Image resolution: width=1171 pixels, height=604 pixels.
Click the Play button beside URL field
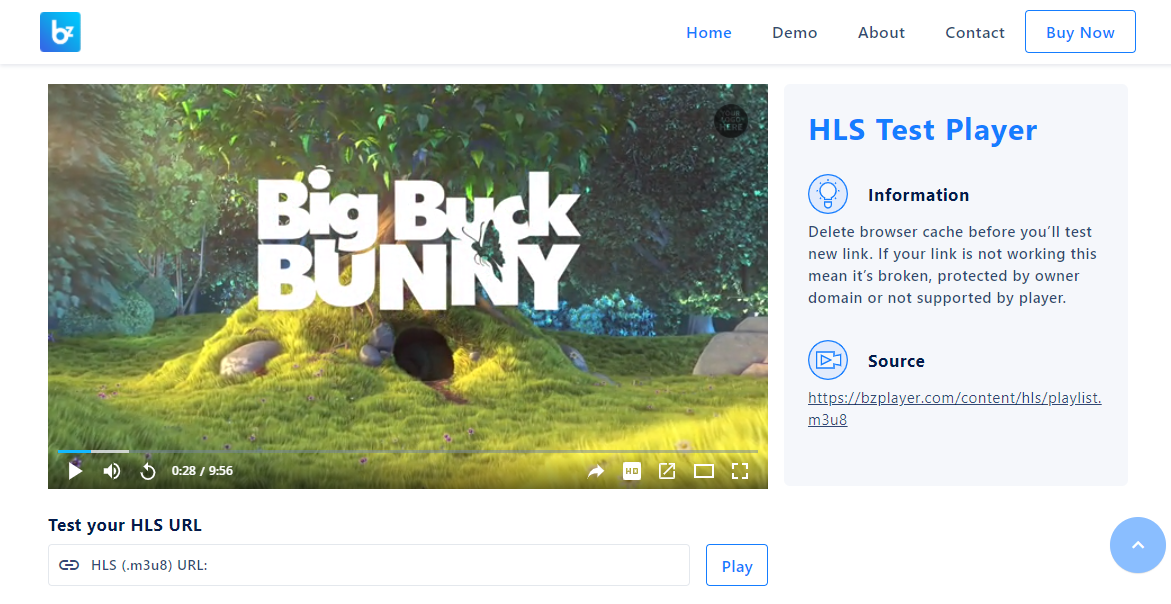coord(736,566)
